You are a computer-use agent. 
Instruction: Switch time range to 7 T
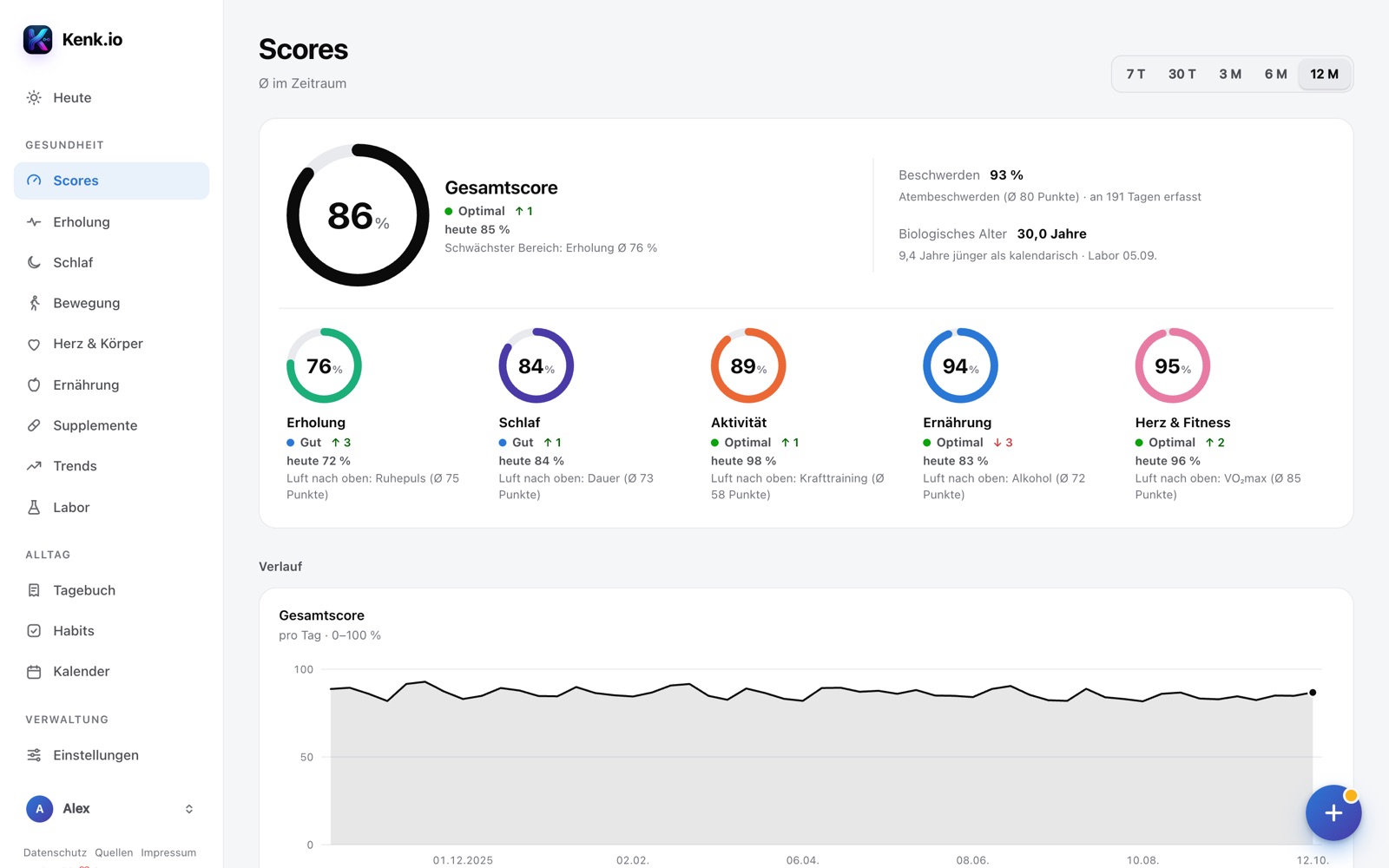click(x=1136, y=74)
